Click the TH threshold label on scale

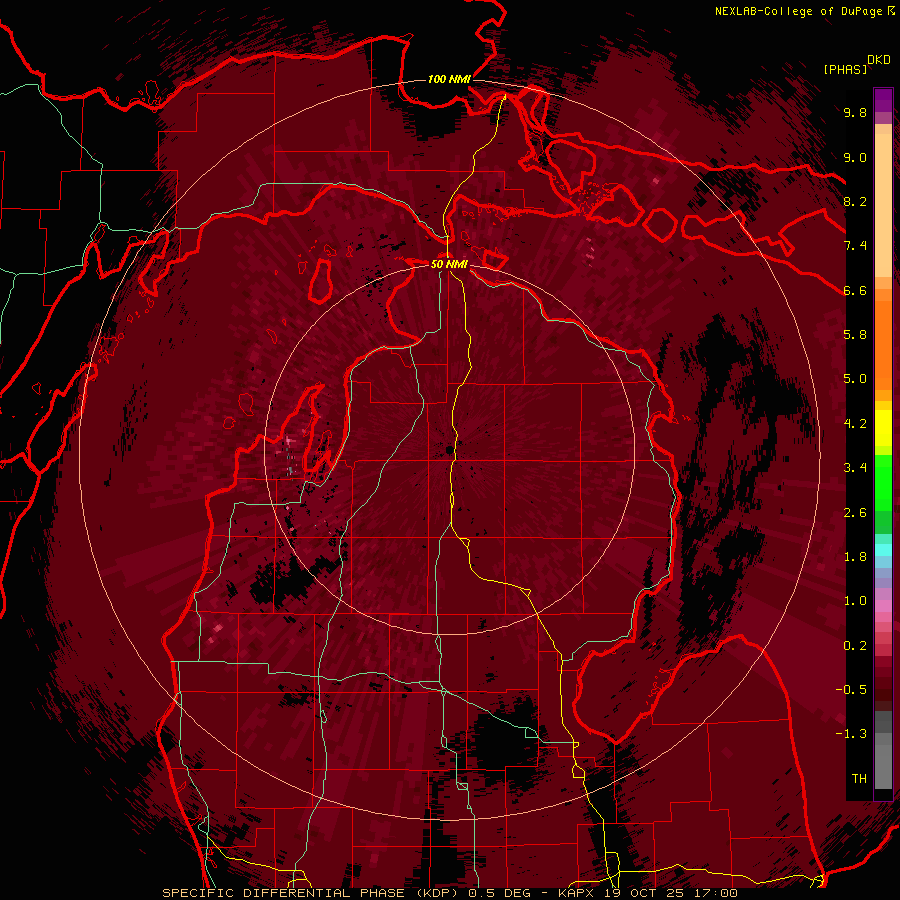pos(859,779)
